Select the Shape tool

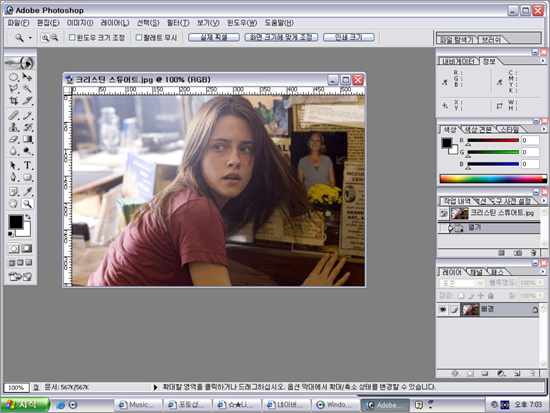click(x=27, y=177)
